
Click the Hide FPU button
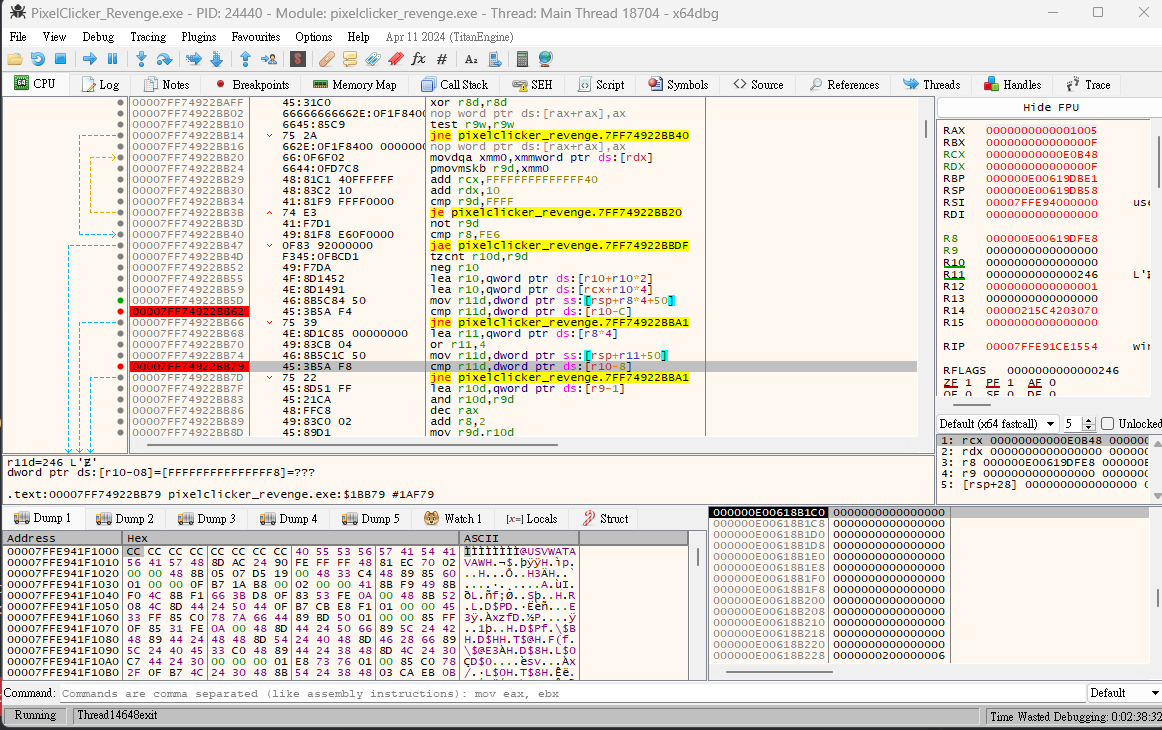click(1050, 107)
